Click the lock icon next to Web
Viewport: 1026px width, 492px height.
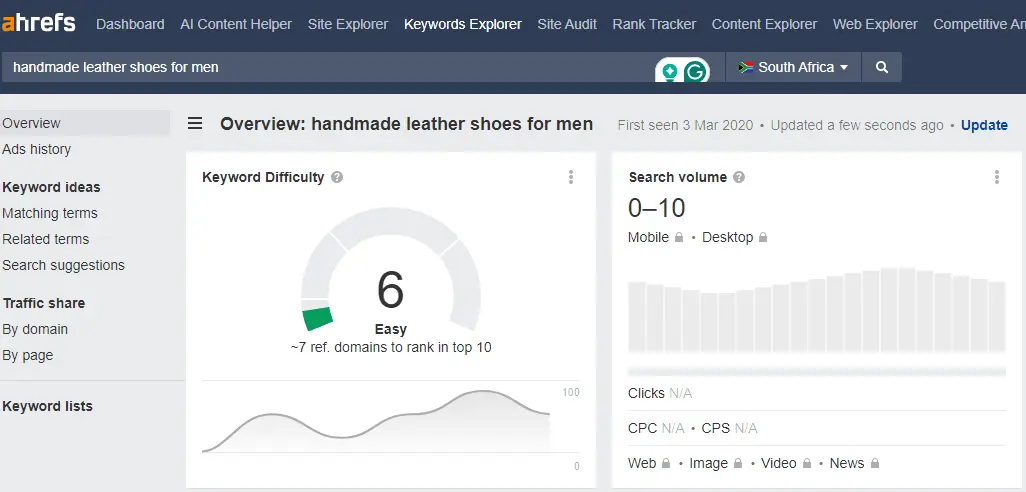point(665,463)
